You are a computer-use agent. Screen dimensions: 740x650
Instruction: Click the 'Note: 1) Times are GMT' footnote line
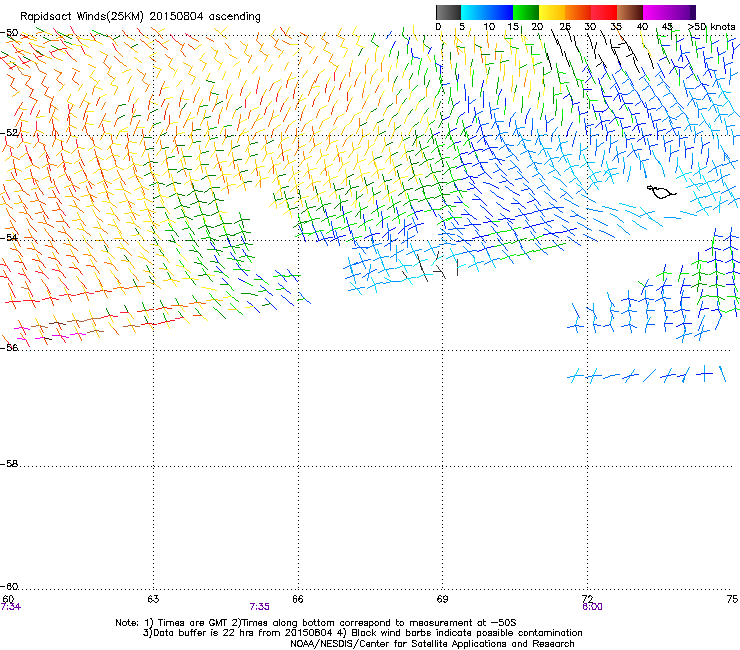point(316,623)
